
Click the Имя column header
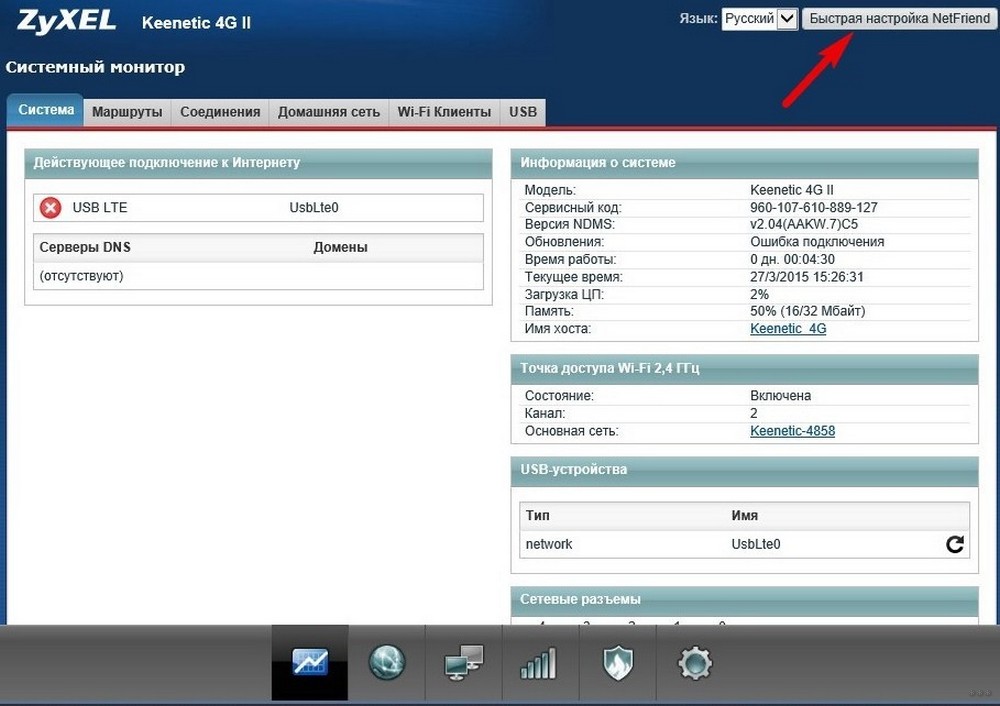(744, 515)
